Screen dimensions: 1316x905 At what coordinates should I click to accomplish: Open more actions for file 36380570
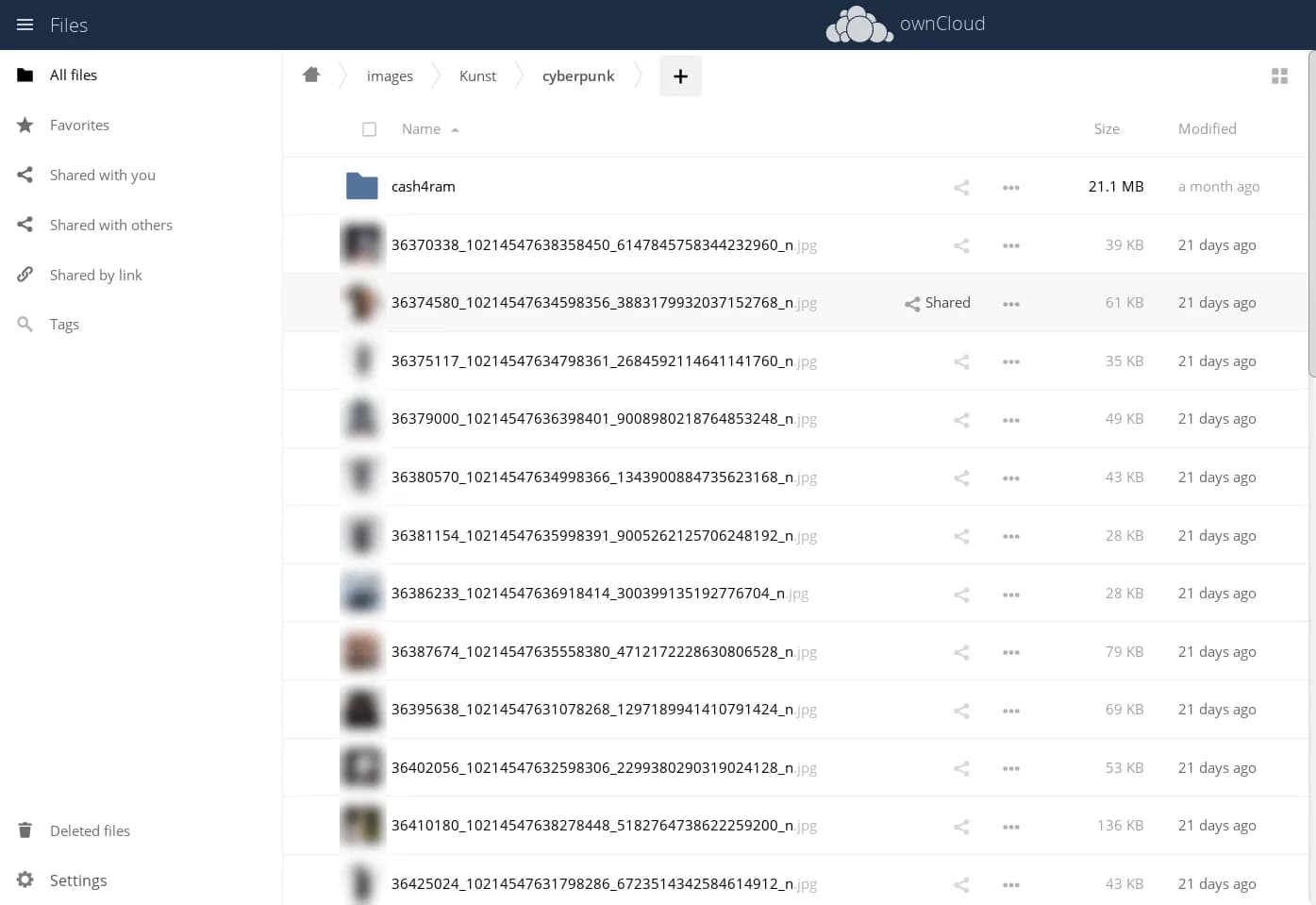1011,478
